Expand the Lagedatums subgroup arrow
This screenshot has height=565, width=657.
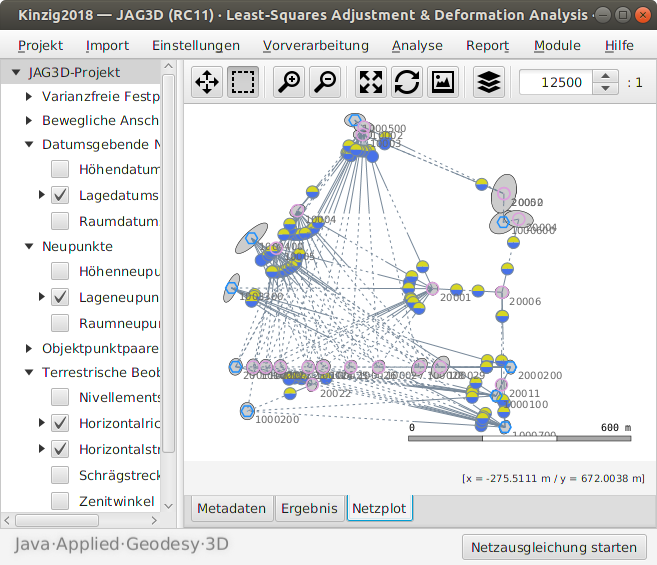pyautogui.click(x=41, y=195)
